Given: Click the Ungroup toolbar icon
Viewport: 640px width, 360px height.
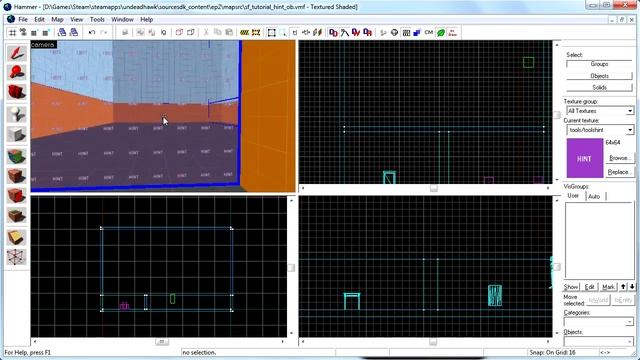Looking at the screenshot, I should [x=152, y=32].
